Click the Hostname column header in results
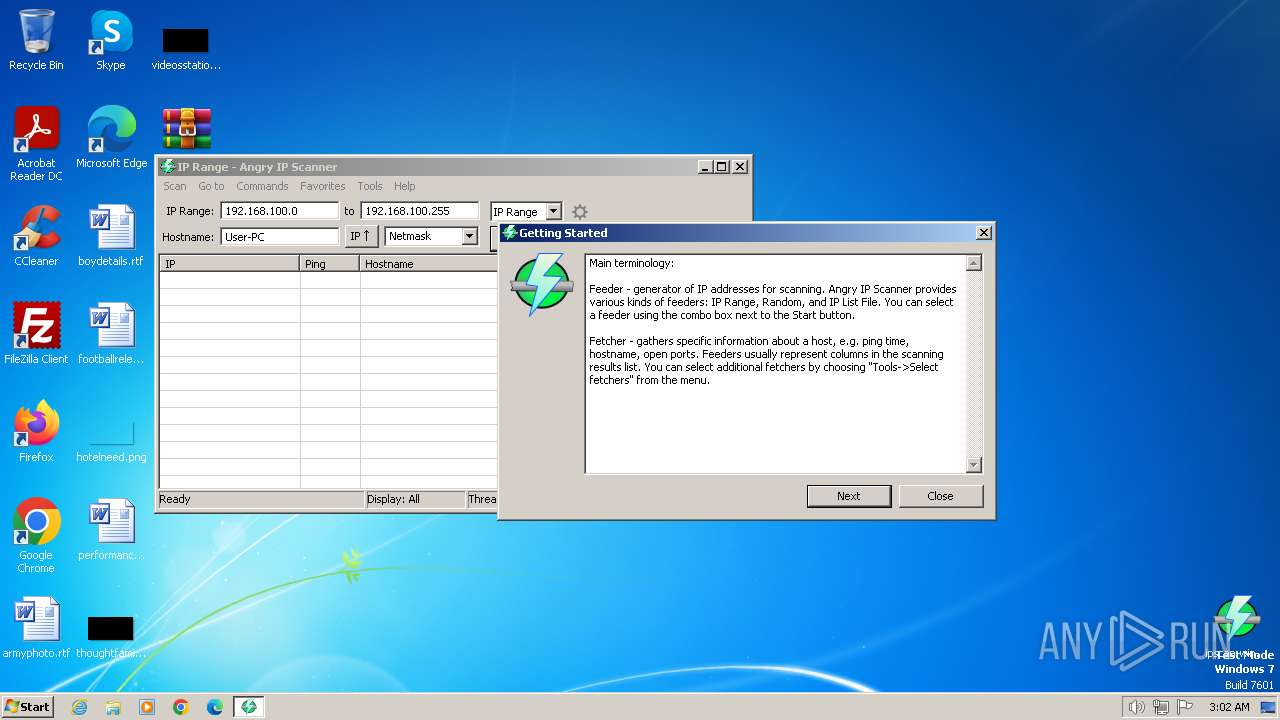 click(x=430, y=264)
